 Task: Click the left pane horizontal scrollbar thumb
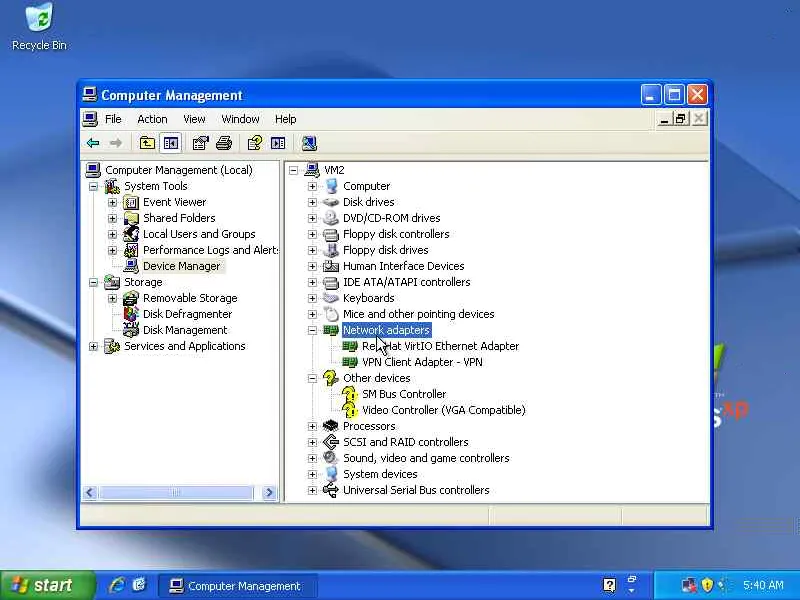click(x=176, y=493)
